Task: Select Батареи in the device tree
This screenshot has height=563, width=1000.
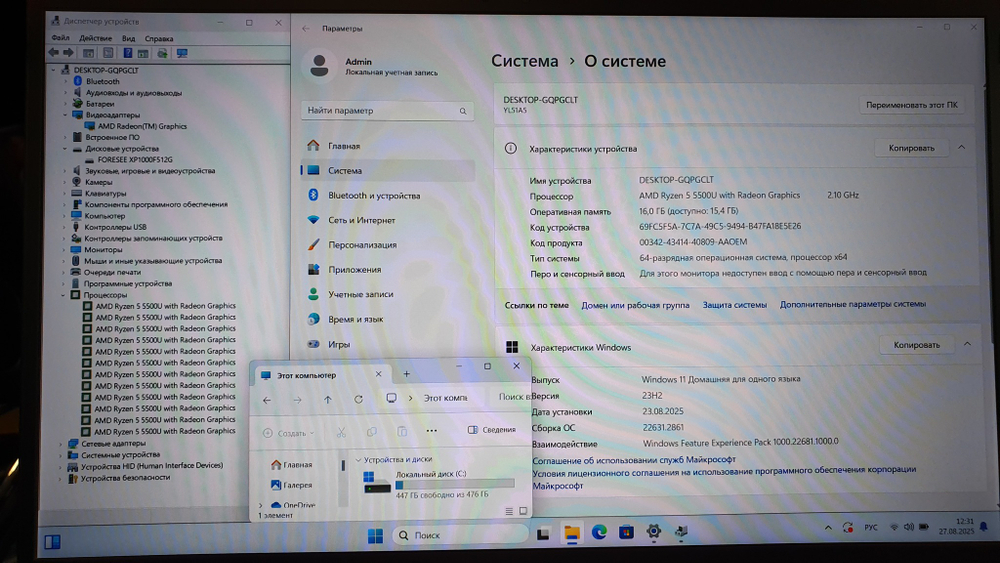Action: click(100, 104)
